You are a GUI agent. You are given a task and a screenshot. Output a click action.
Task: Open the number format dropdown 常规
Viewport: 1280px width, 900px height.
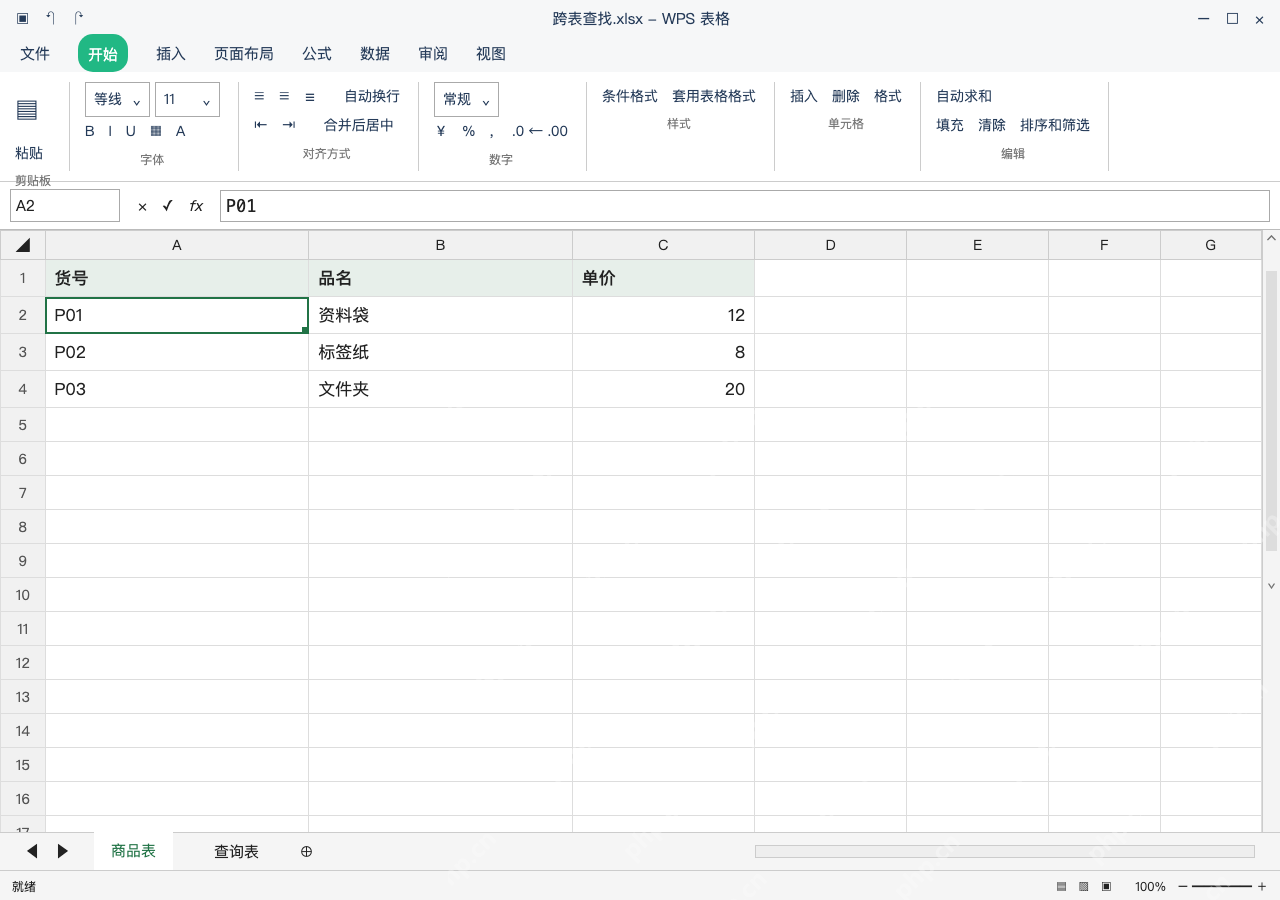tap(466, 100)
